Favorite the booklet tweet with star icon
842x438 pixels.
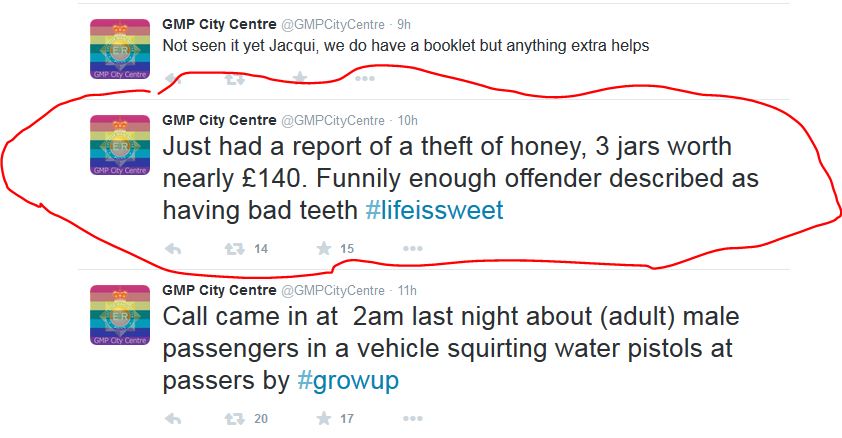(x=299, y=78)
